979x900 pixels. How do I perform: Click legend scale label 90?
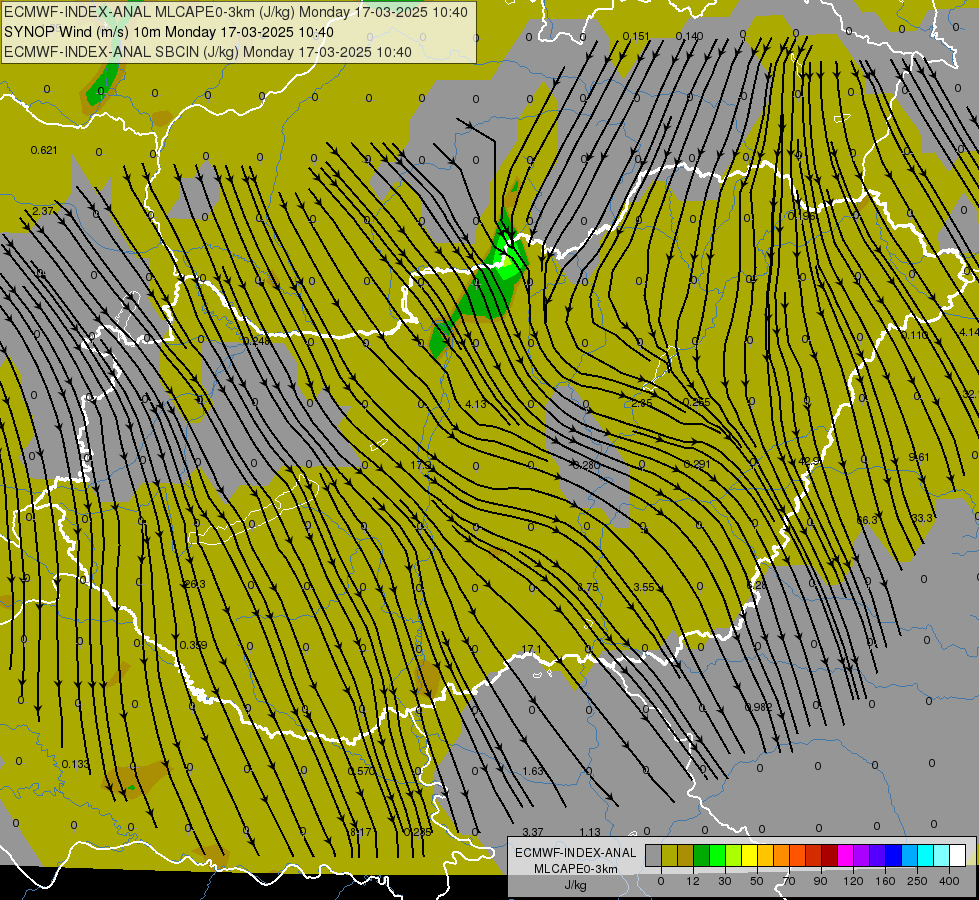tap(820, 881)
